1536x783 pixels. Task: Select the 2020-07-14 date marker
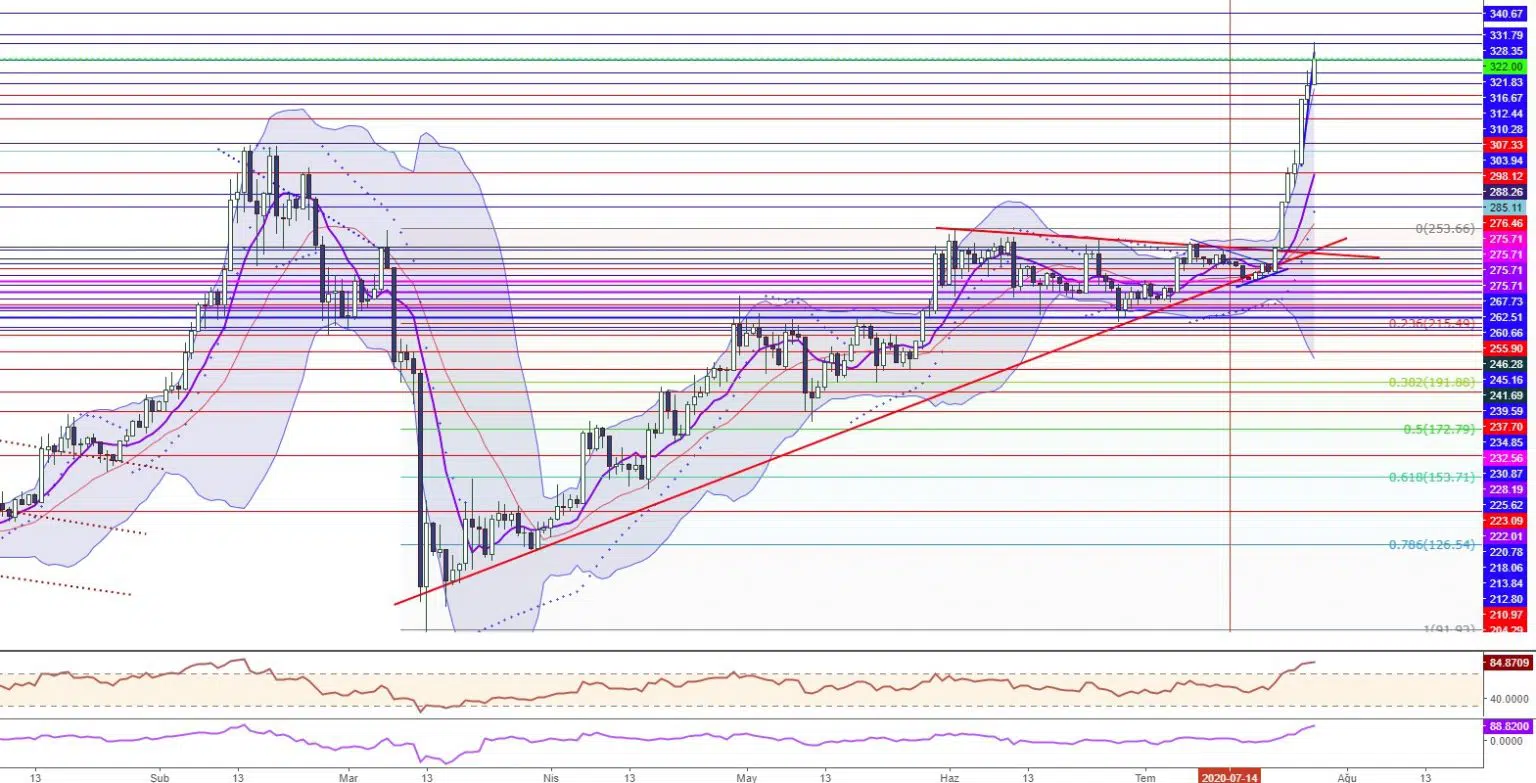1229,776
